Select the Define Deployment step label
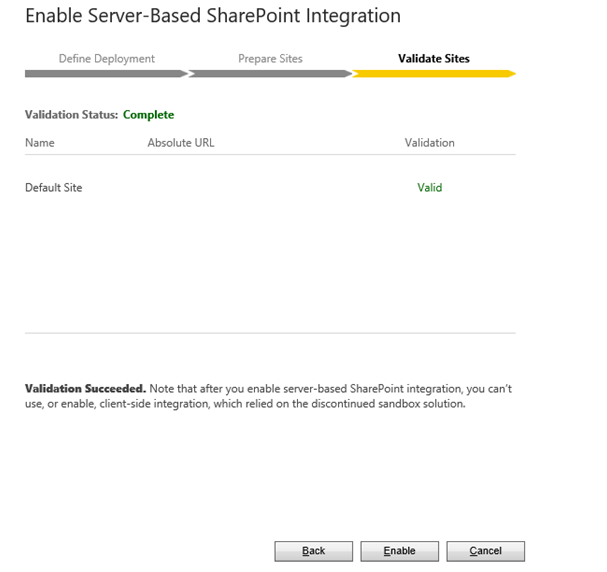 point(106,59)
